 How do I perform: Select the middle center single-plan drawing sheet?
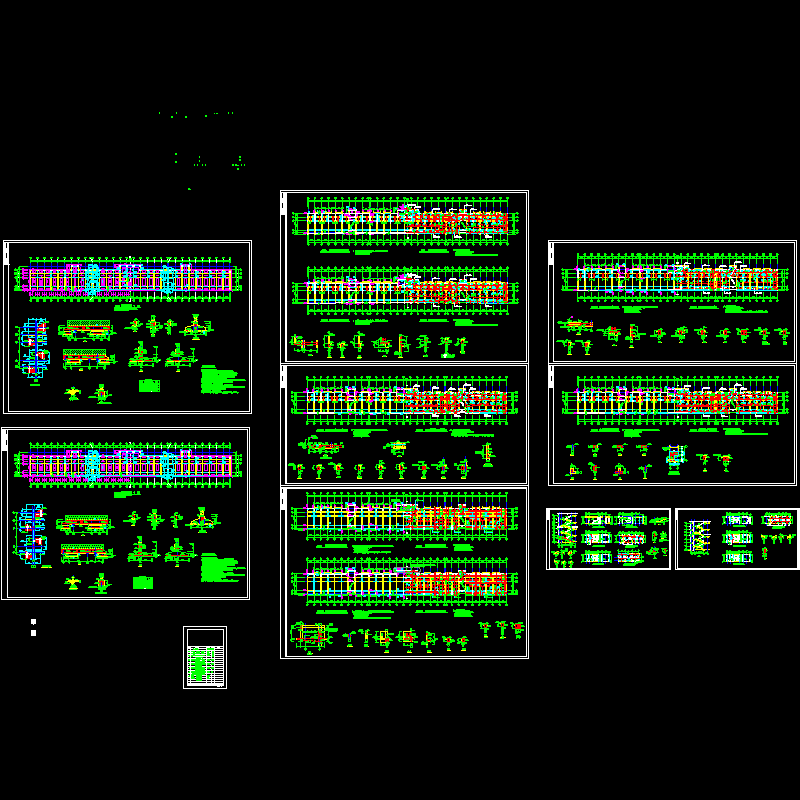[x=404, y=424]
